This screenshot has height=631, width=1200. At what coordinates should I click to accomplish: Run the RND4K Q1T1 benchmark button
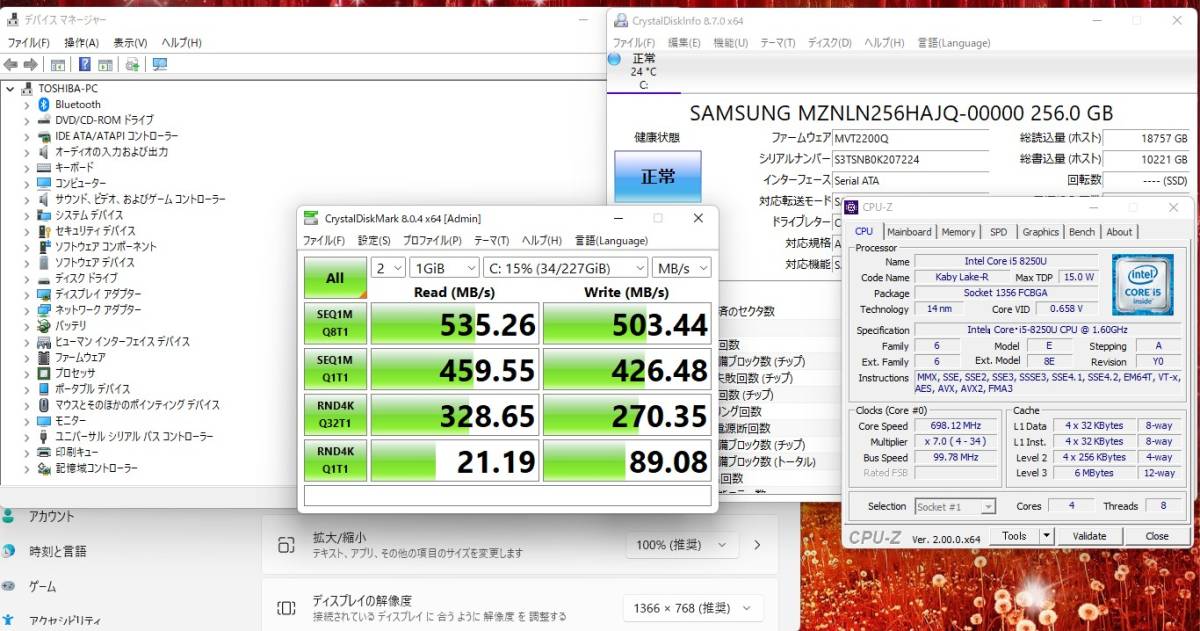[335, 460]
